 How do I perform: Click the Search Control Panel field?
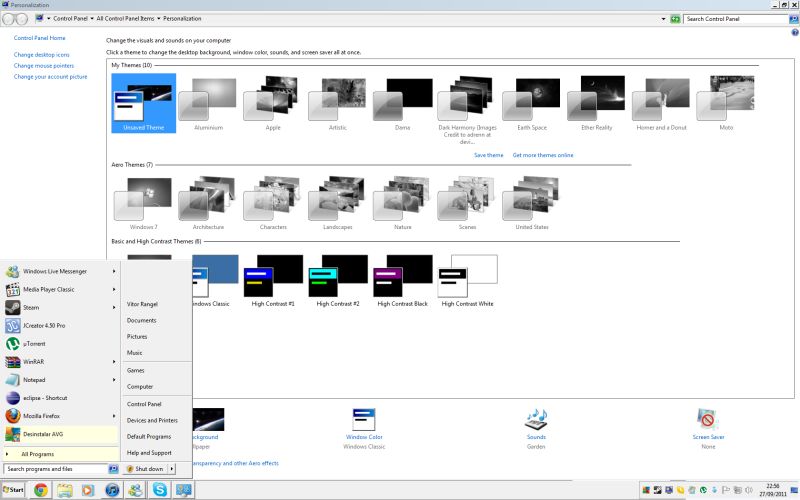[736, 19]
